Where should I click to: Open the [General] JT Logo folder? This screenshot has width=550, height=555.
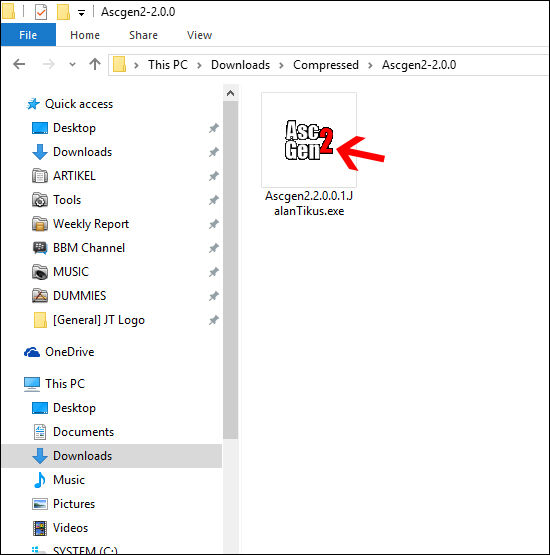coord(99,320)
